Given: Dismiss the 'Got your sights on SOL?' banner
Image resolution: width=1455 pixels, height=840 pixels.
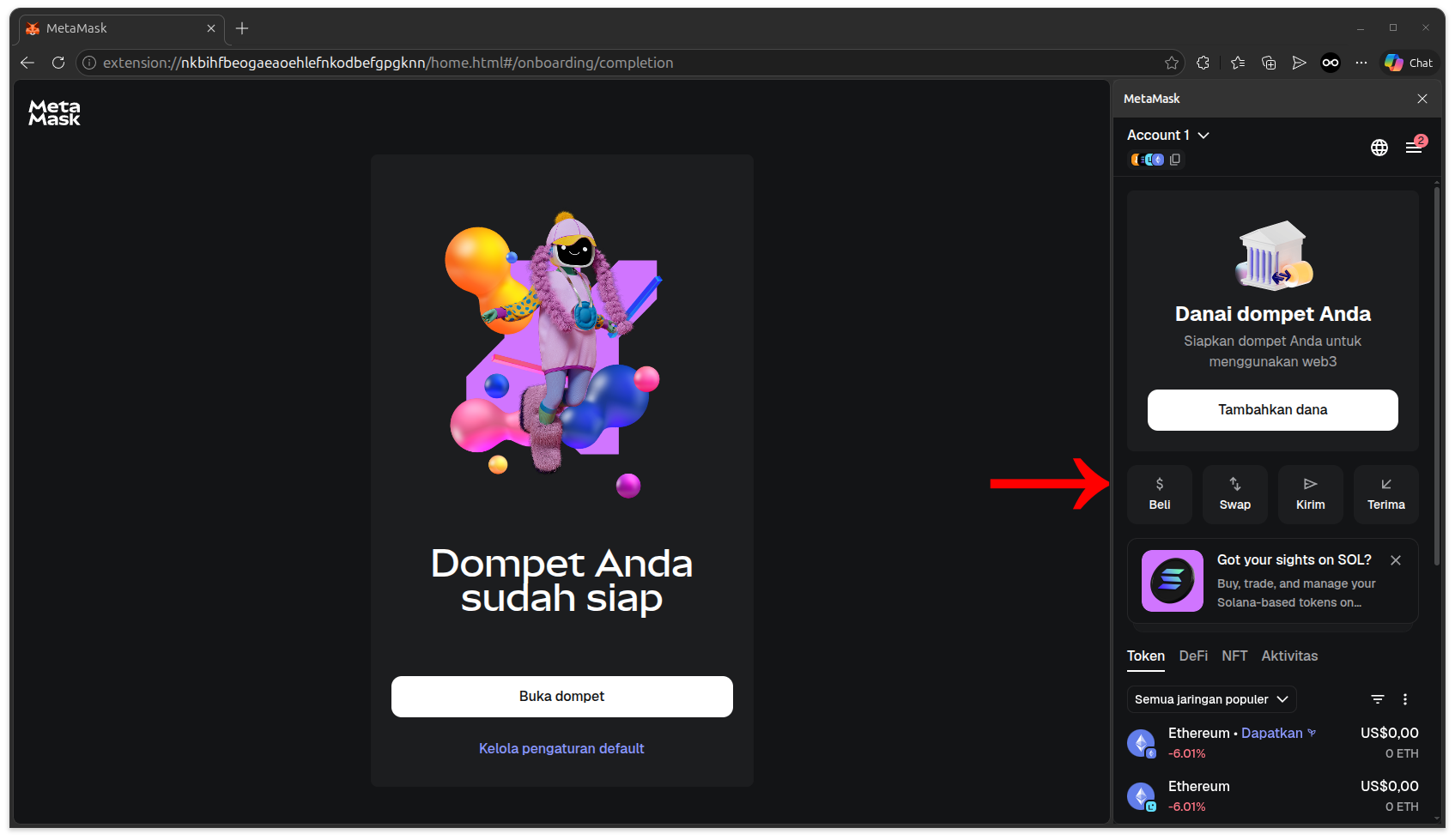Looking at the screenshot, I should (1395, 559).
